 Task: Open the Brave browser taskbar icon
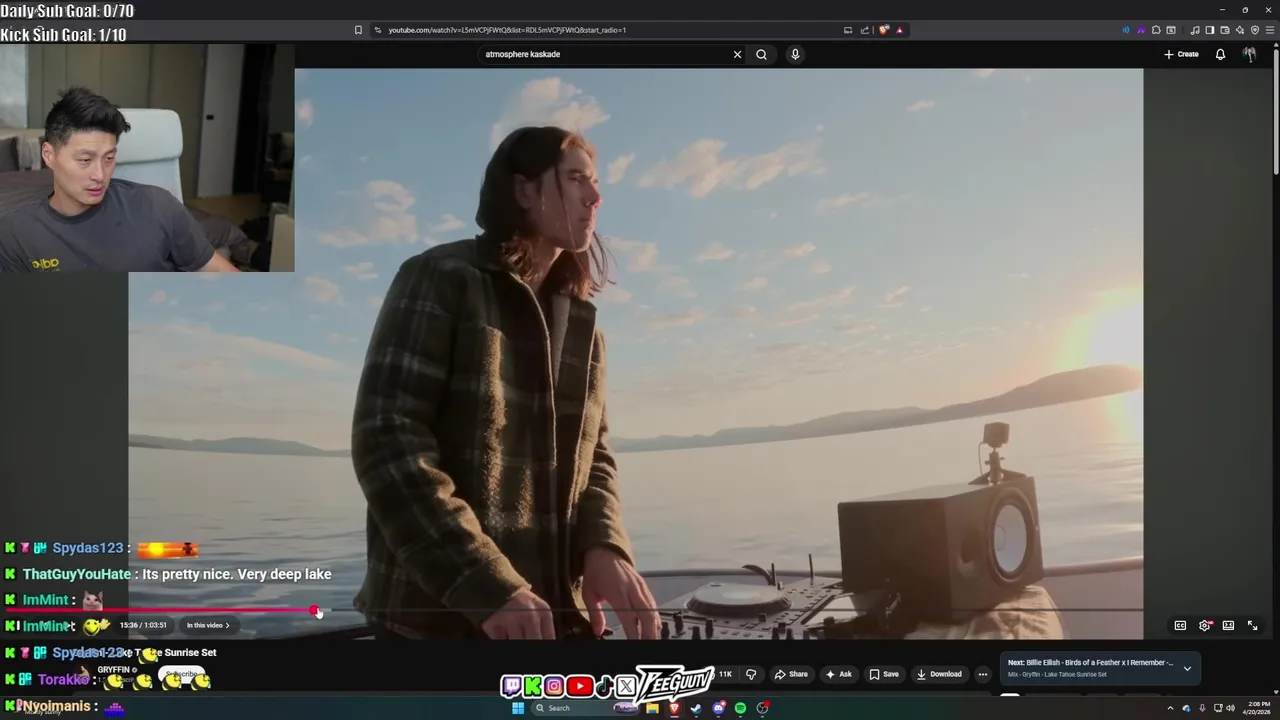pos(674,708)
